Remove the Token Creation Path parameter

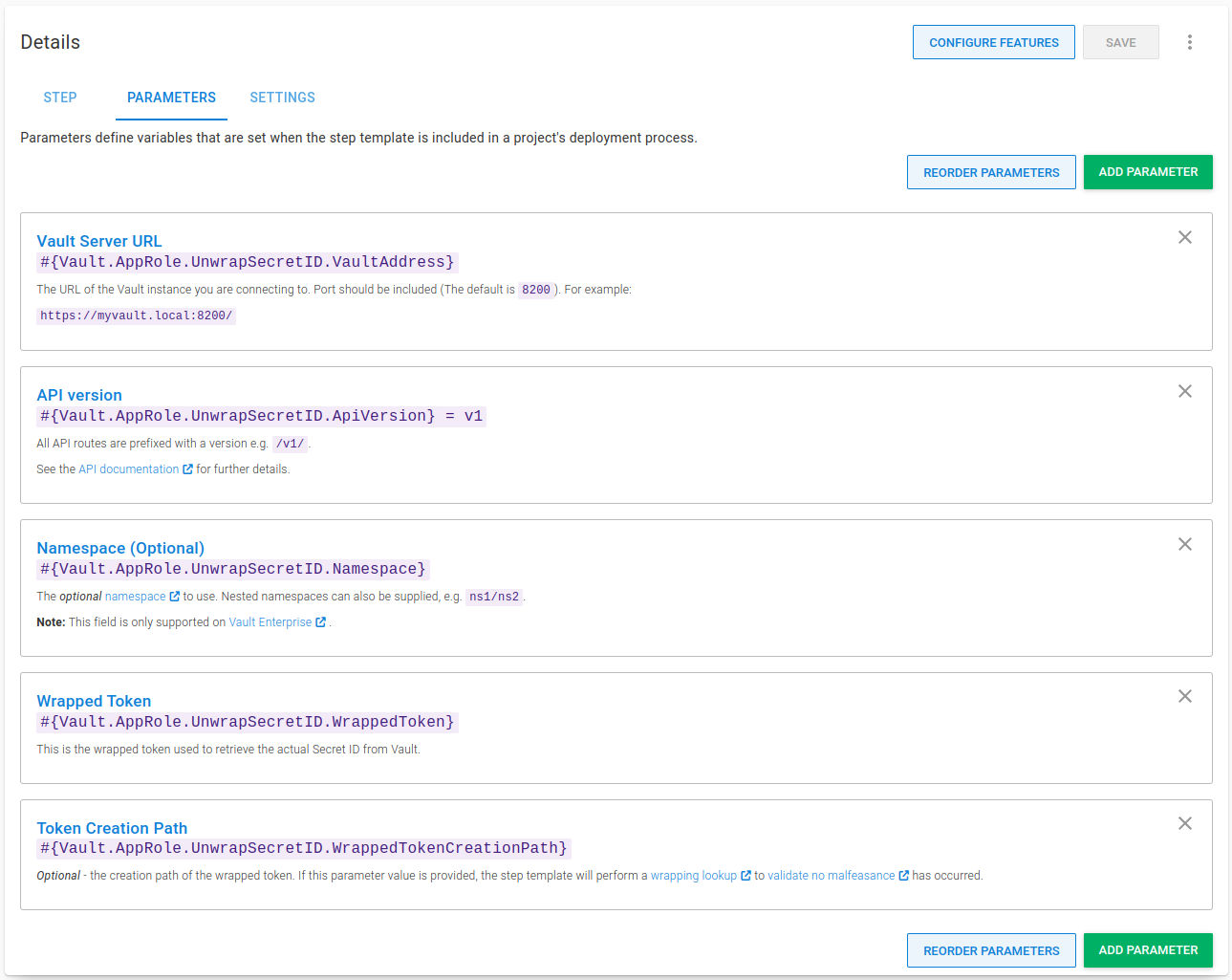click(1184, 824)
